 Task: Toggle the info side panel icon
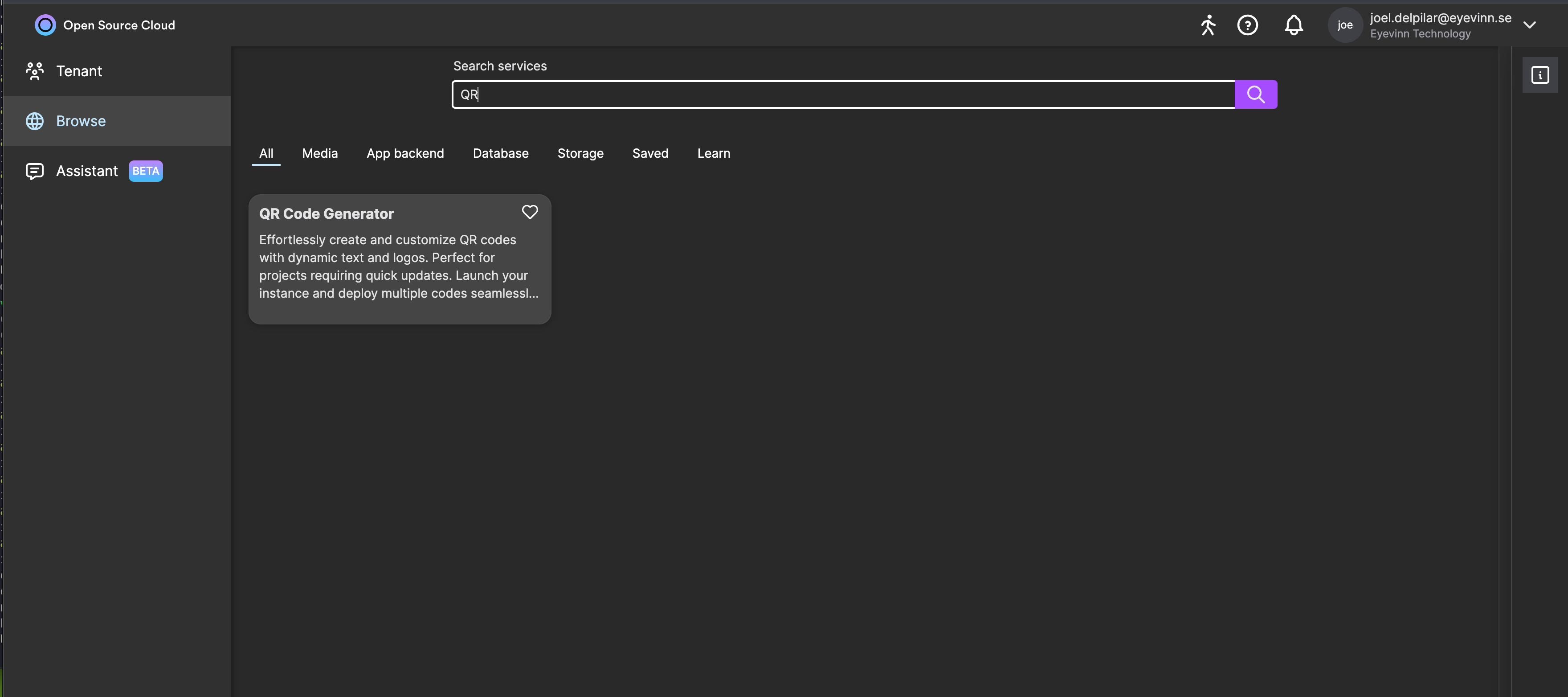(x=1540, y=75)
